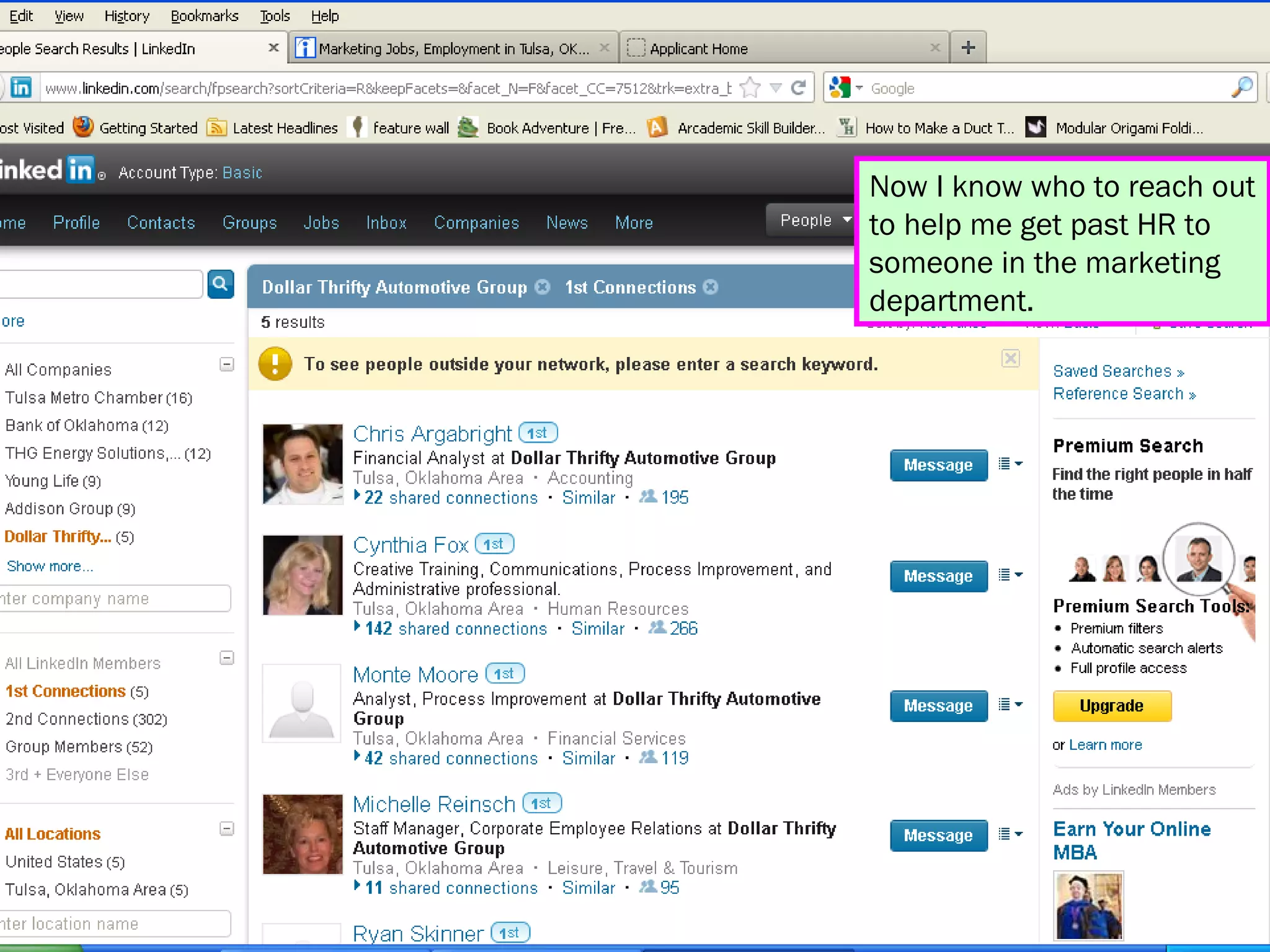Click the blue LinkedIn search magnifier button
Screen dimensions: 1270x952
click(220, 284)
